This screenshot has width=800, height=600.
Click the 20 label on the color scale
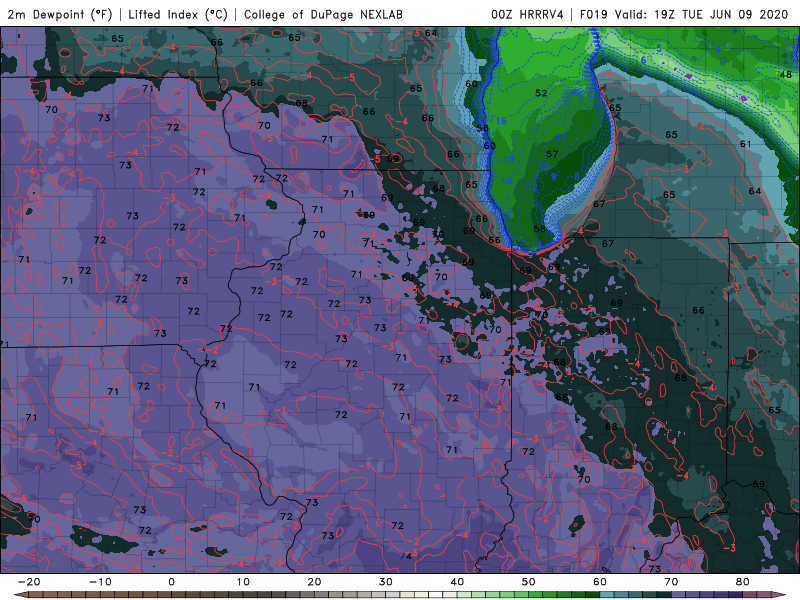click(314, 582)
